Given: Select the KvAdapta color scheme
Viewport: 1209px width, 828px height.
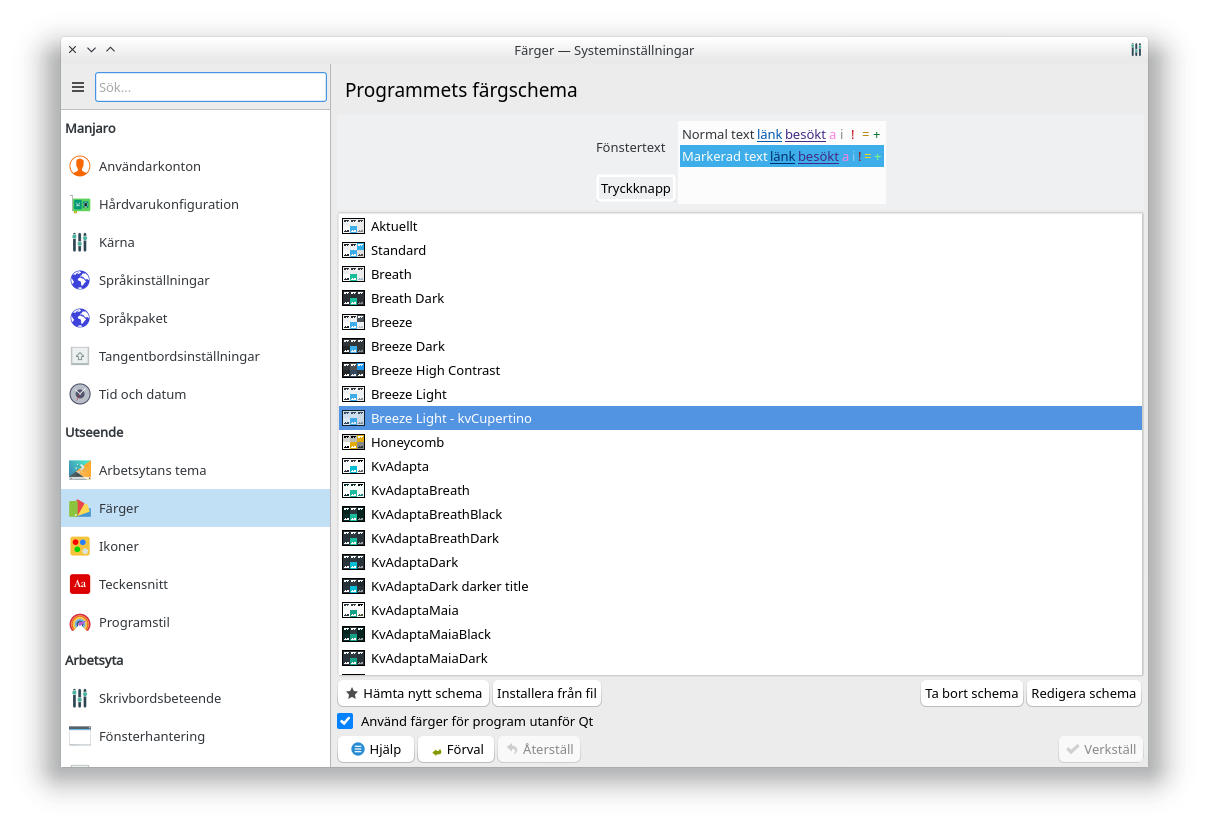Looking at the screenshot, I should click(740, 466).
